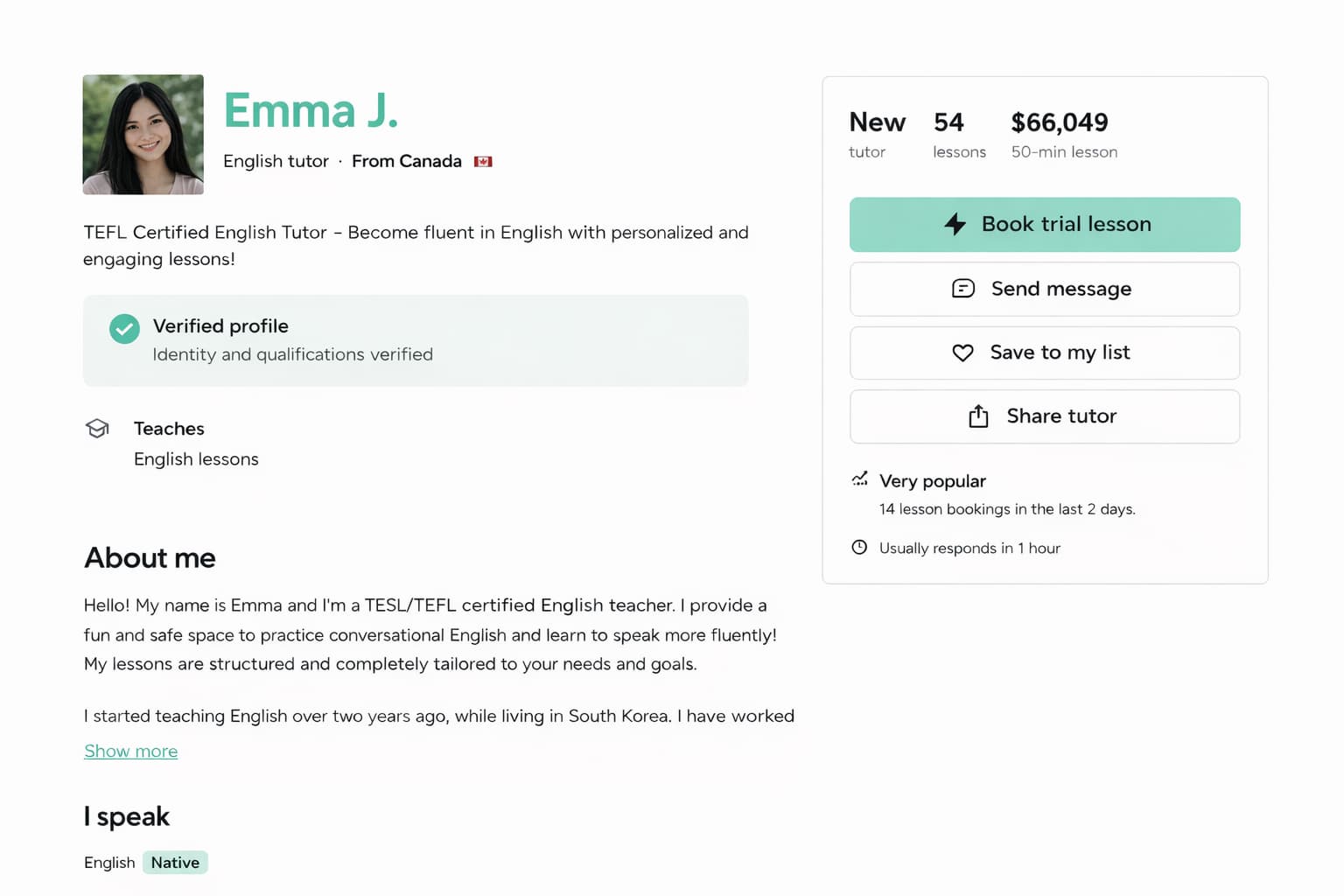
Task: Send a message to Emma
Action: pos(1044,289)
